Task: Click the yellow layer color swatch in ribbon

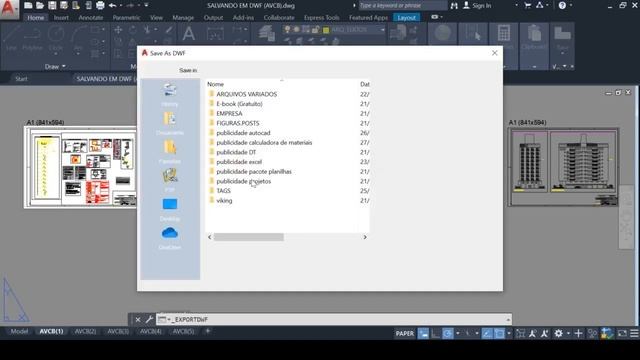Action: (x=326, y=30)
